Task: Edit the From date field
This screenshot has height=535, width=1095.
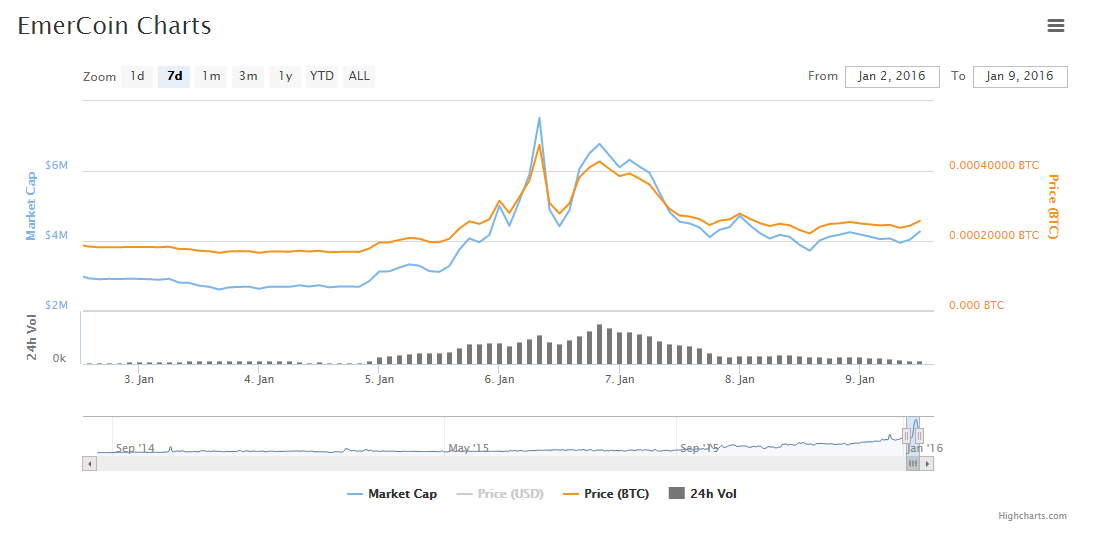Action: tap(892, 76)
